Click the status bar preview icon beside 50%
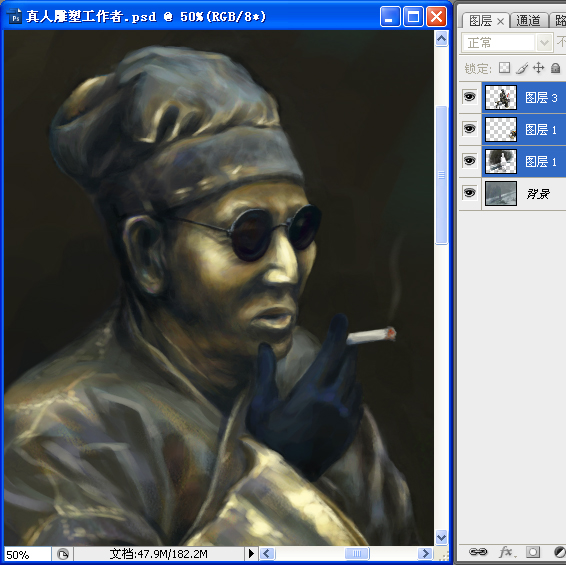This screenshot has height=565, width=566. point(63,554)
